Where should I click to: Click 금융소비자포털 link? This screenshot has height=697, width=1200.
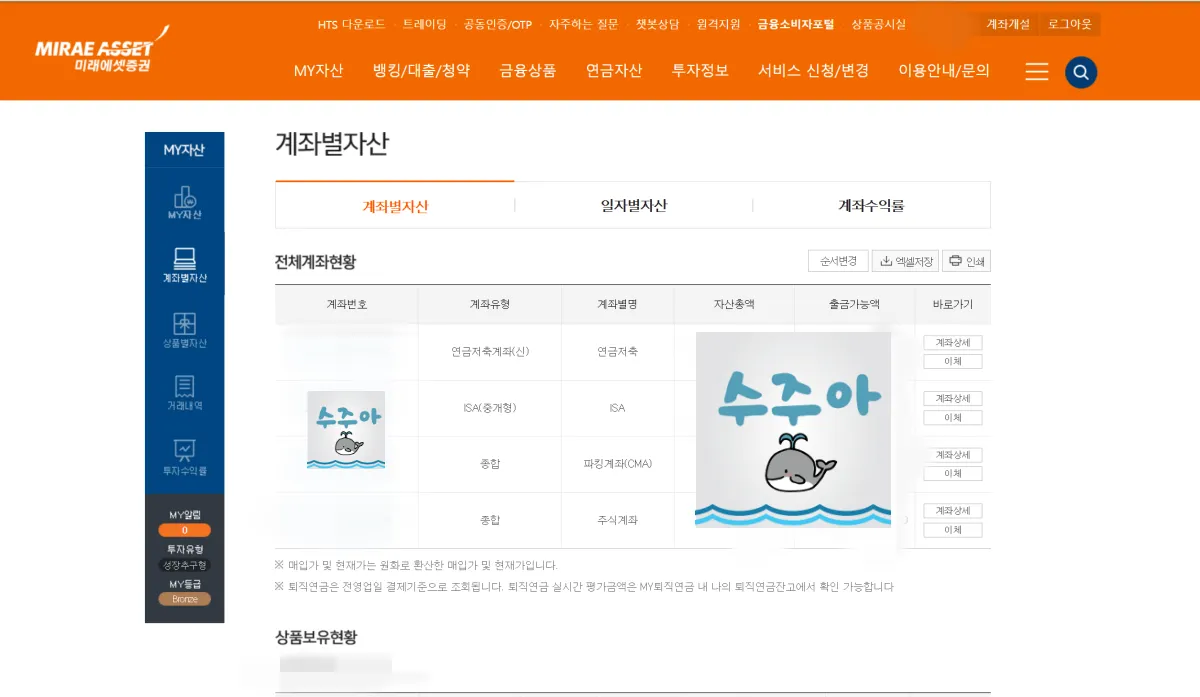point(796,24)
